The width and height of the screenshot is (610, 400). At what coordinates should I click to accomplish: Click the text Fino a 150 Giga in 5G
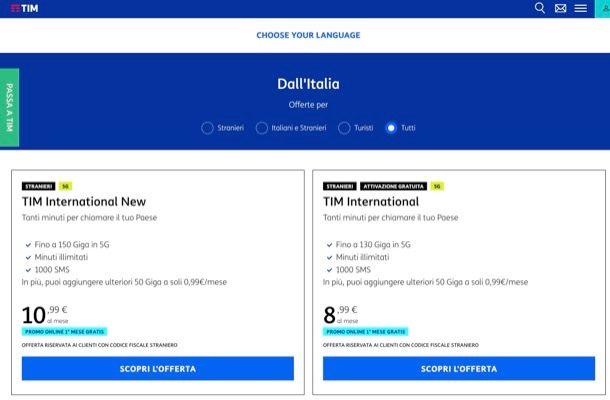pyautogui.click(x=72, y=244)
